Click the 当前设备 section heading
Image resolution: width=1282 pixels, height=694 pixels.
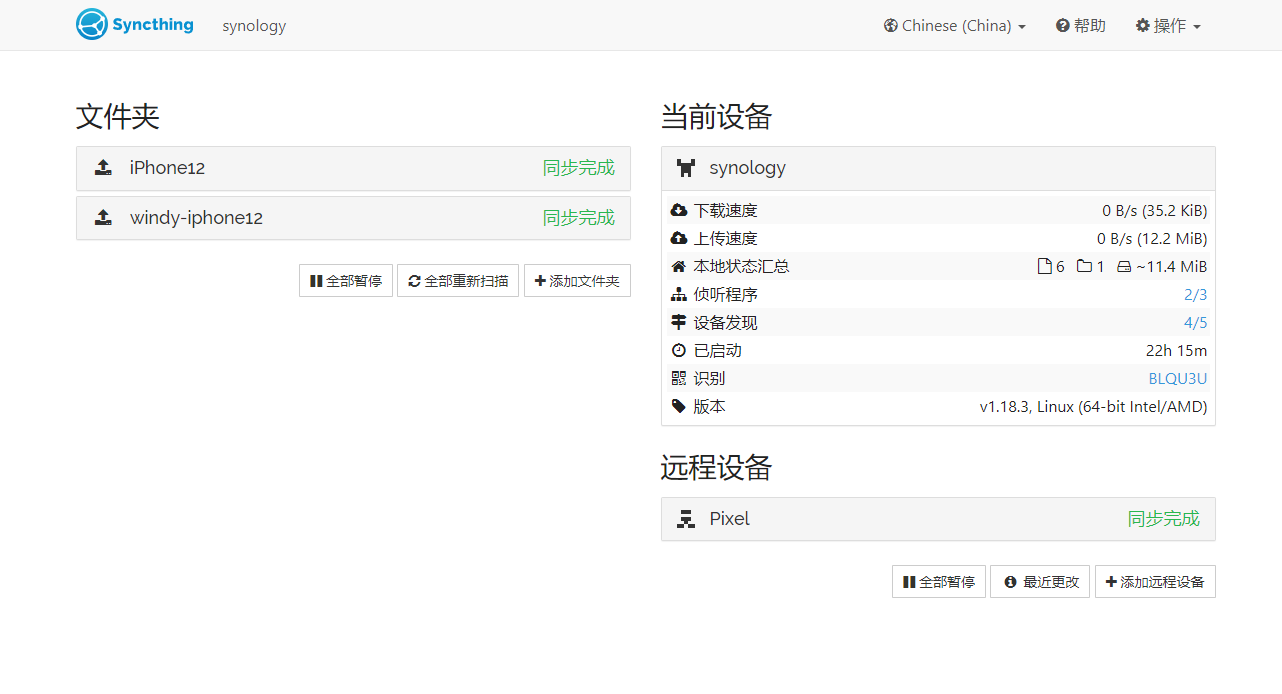click(x=717, y=117)
